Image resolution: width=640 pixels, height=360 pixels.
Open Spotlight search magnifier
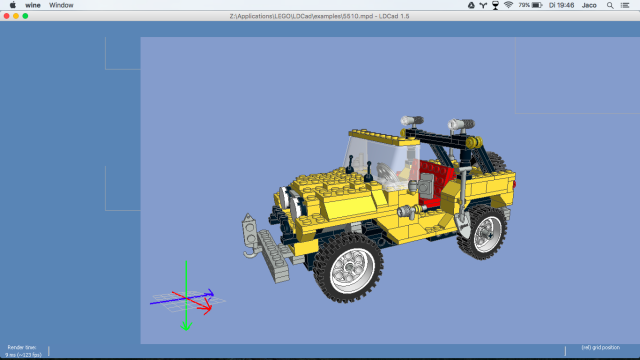(x=610, y=5)
